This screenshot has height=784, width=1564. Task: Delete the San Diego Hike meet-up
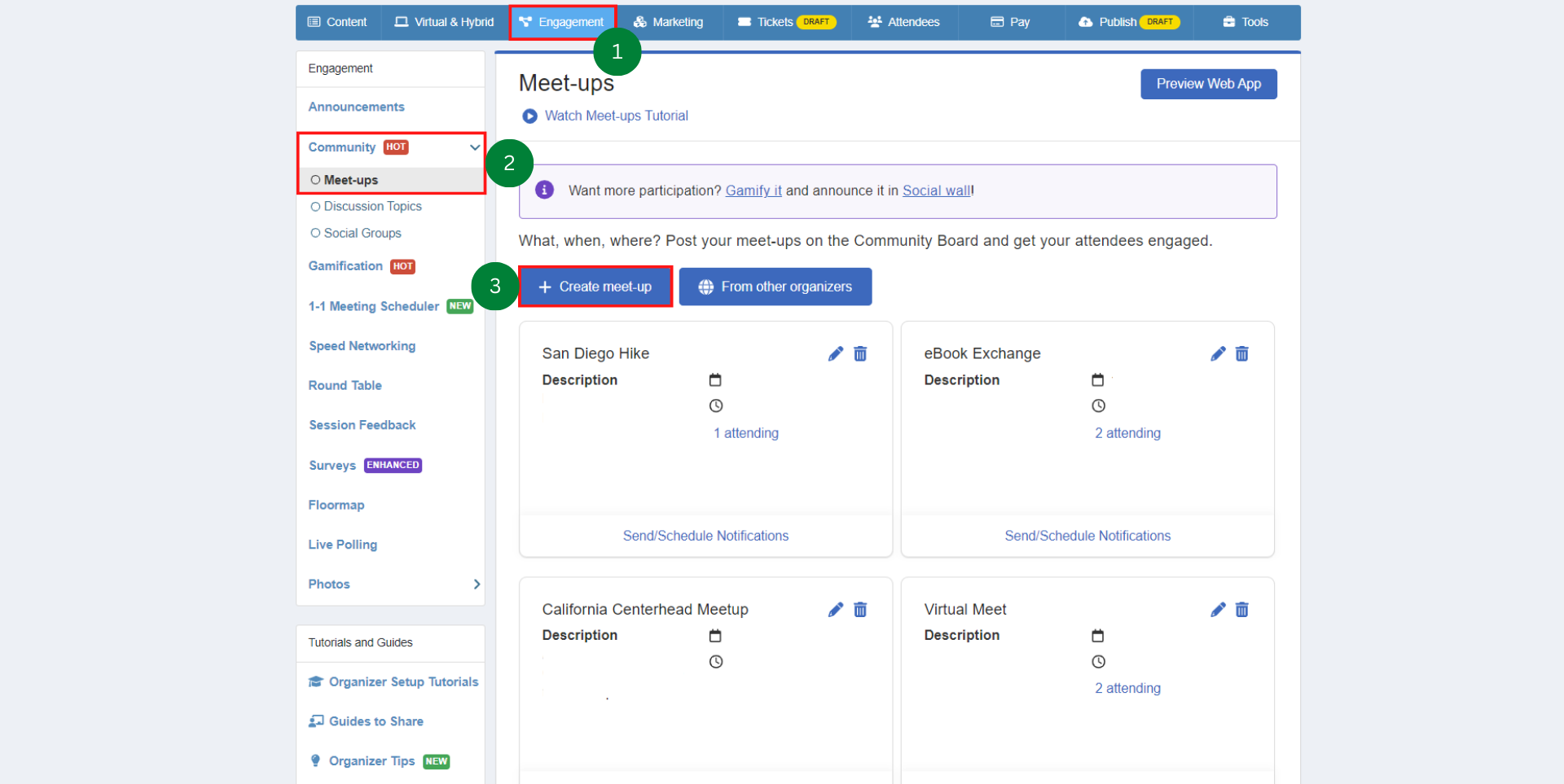coord(860,354)
